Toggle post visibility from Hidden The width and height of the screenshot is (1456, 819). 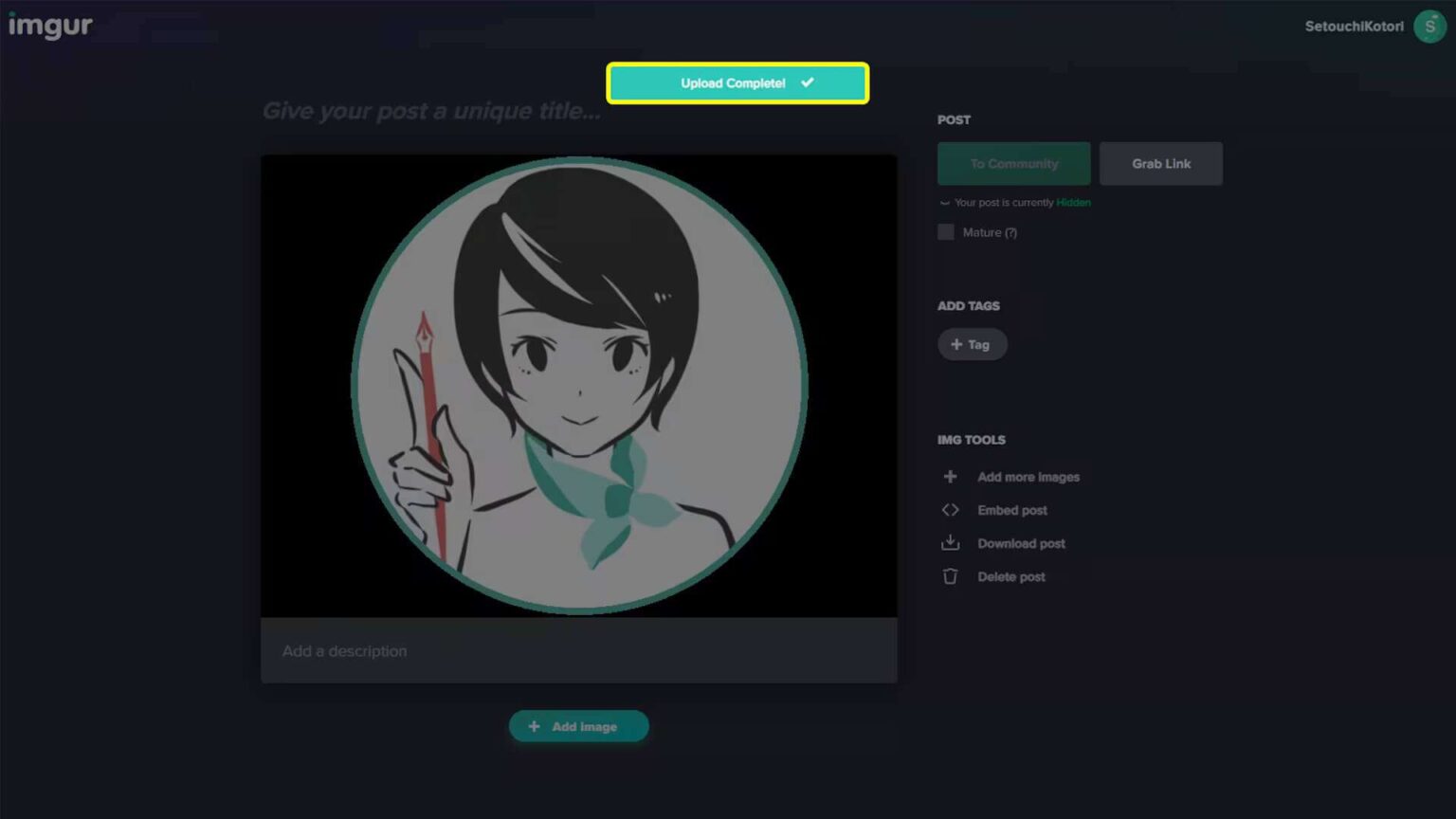[x=1072, y=202]
